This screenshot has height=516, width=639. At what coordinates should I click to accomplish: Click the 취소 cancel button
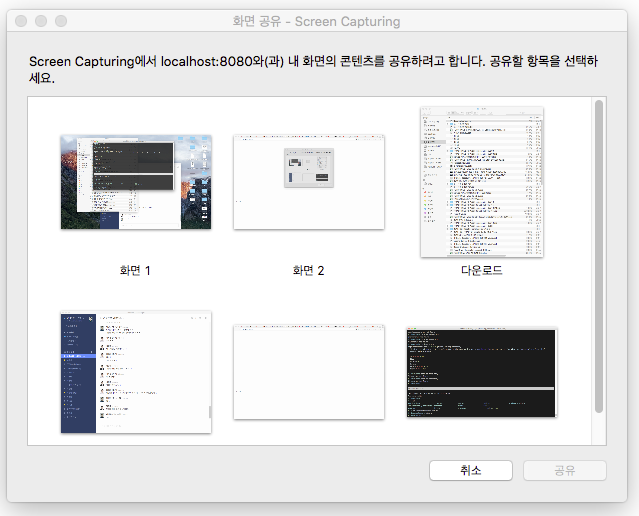click(x=471, y=470)
